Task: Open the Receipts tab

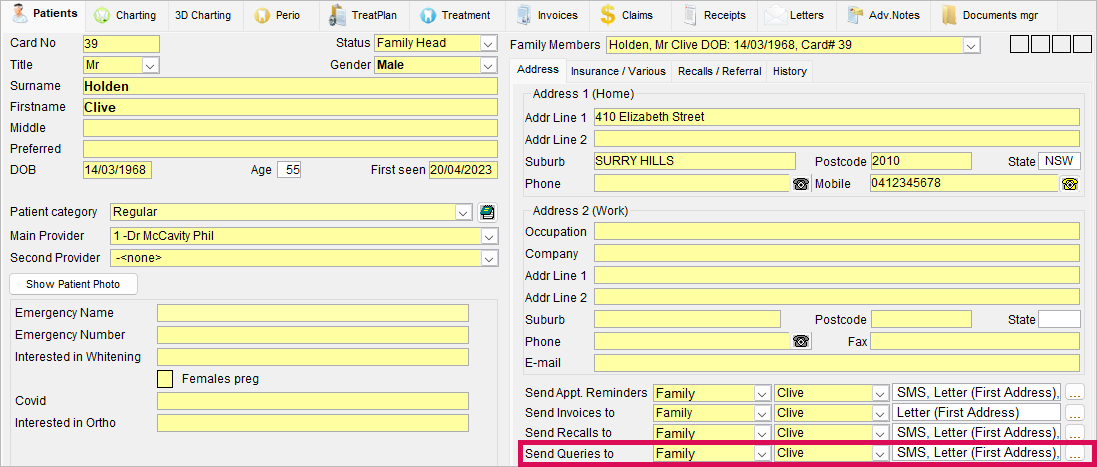Action: point(715,15)
